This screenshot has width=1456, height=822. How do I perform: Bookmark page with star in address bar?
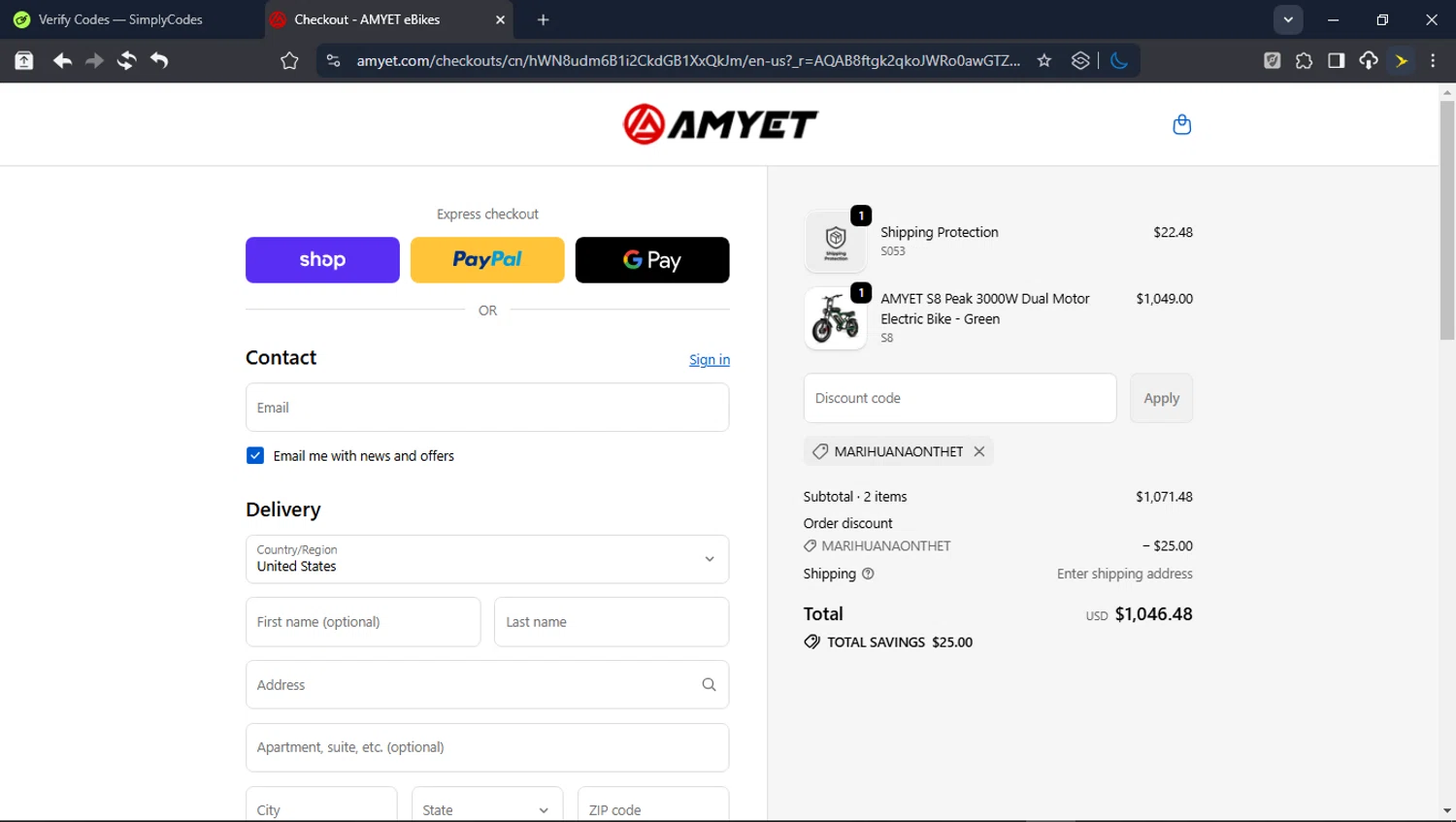coord(1044,61)
